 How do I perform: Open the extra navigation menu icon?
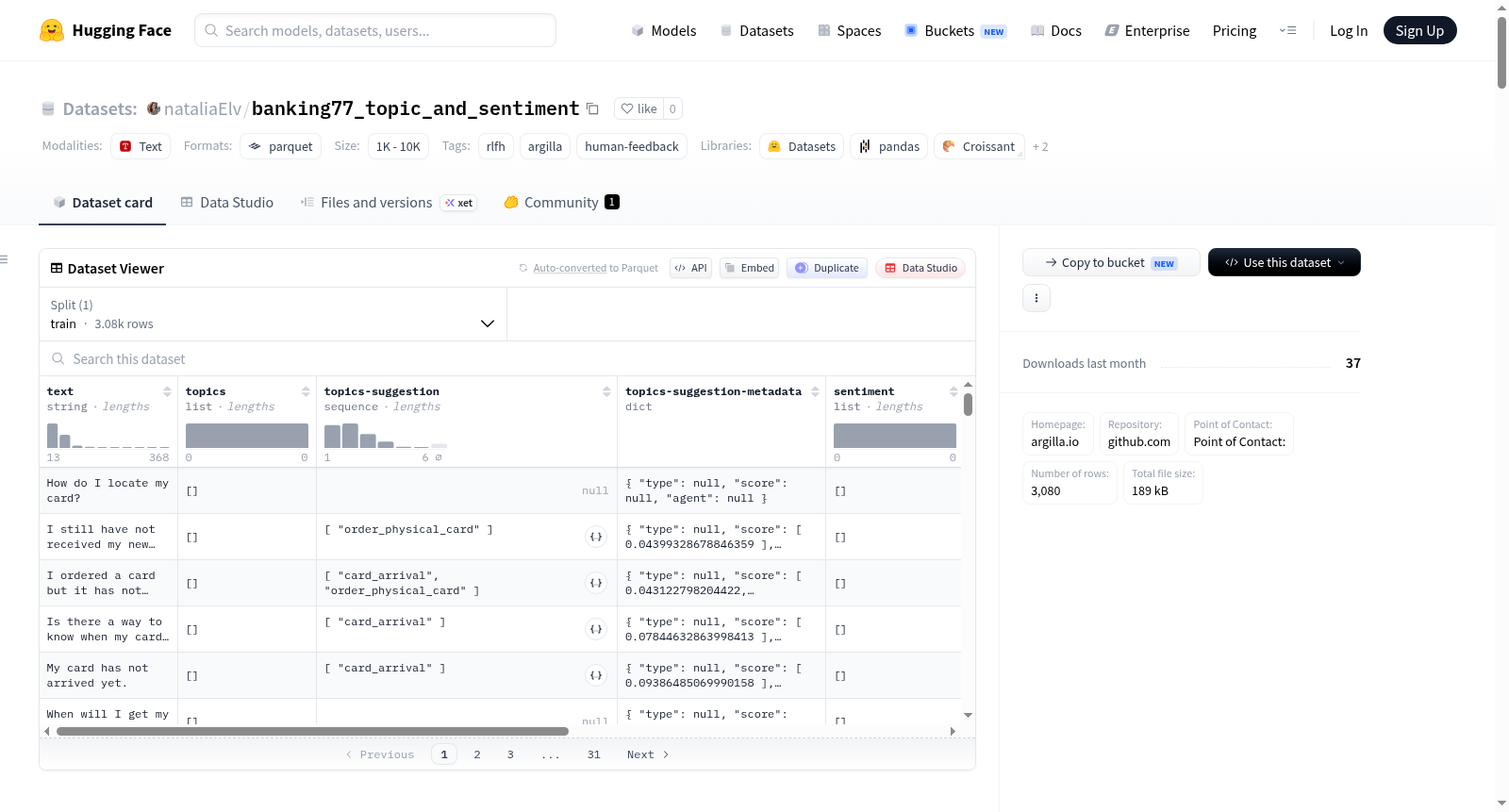pyautogui.click(x=1287, y=30)
